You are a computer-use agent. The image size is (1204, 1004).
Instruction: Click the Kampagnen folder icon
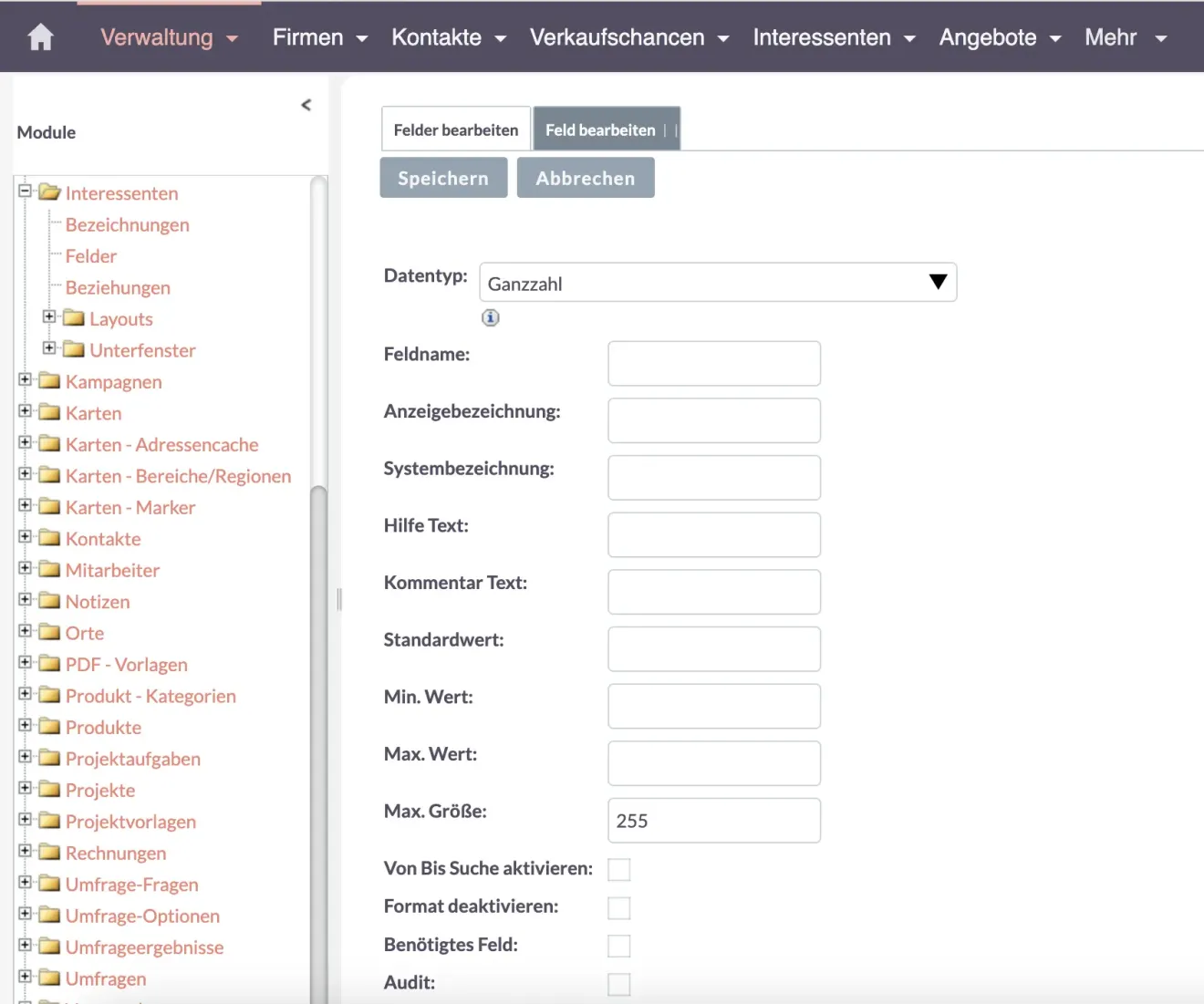tap(49, 381)
